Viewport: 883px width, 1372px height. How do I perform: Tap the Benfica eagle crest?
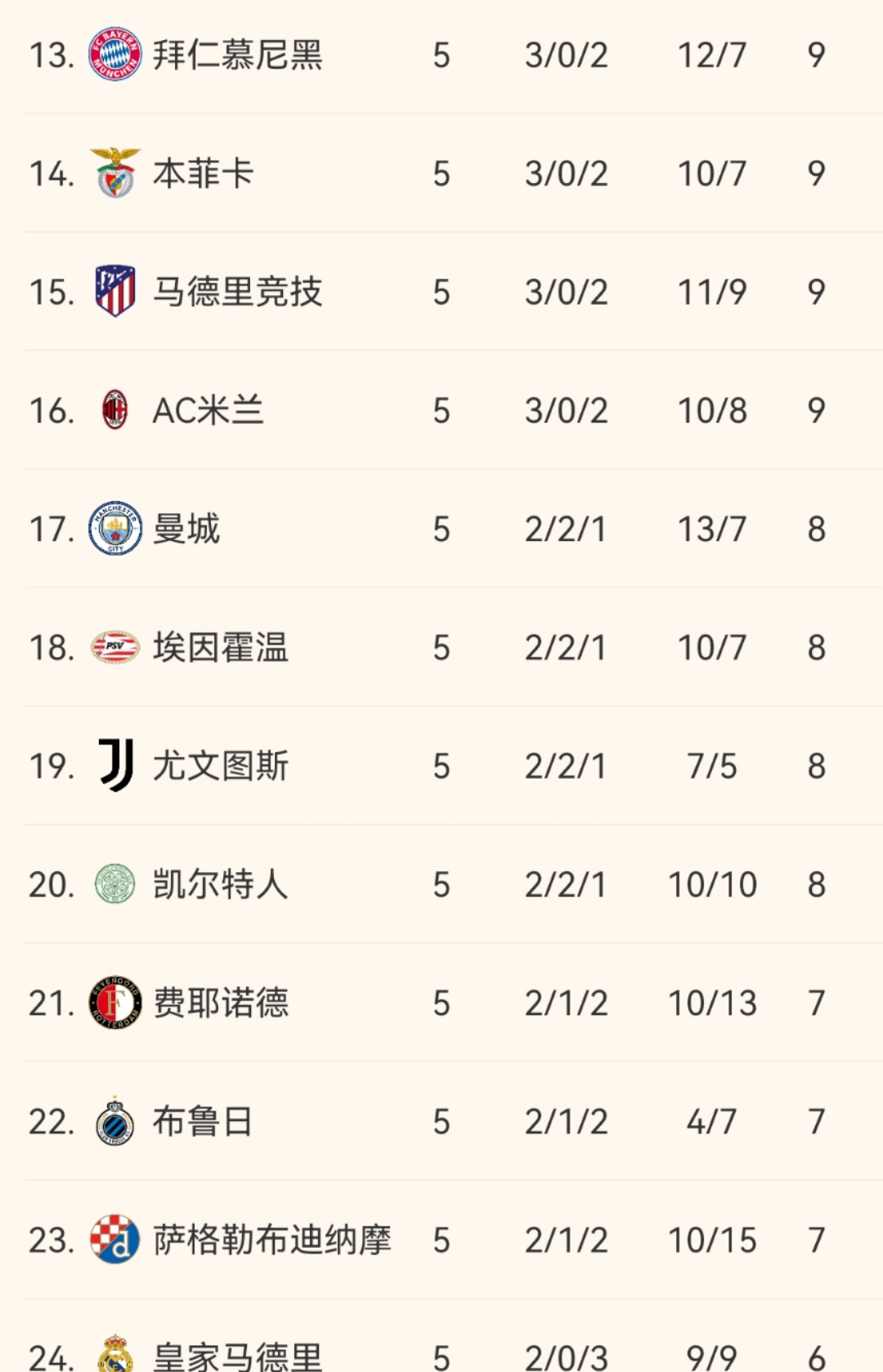pyautogui.click(x=115, y=173)
